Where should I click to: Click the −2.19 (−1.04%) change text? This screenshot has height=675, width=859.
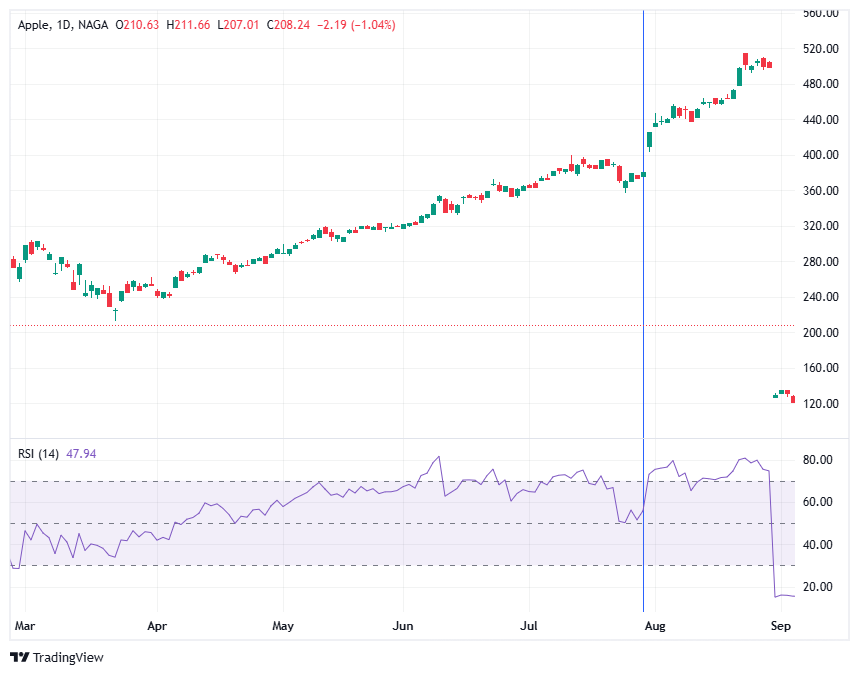(356, 24)
